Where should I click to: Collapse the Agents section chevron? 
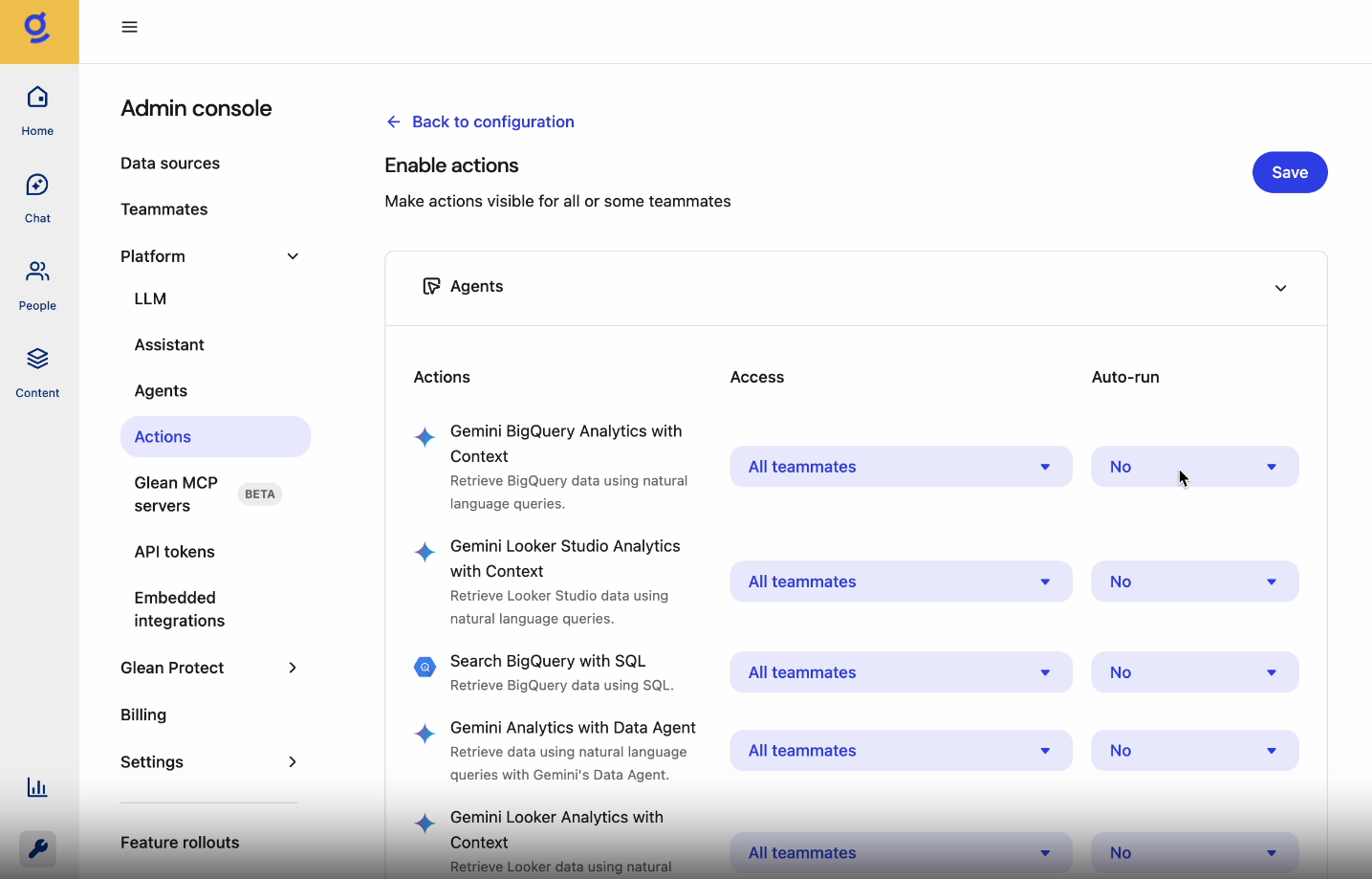(x=1280, y=288)
